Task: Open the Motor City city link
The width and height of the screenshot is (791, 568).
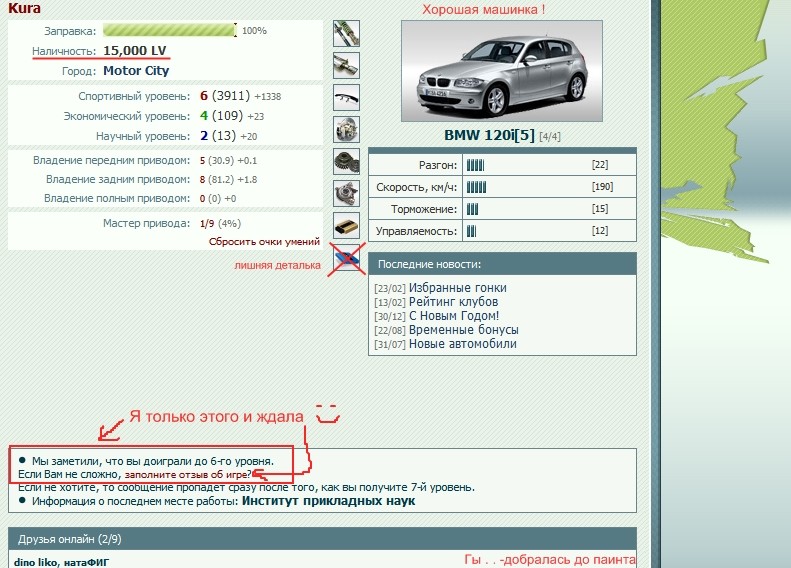Action: tap(136, 71)
